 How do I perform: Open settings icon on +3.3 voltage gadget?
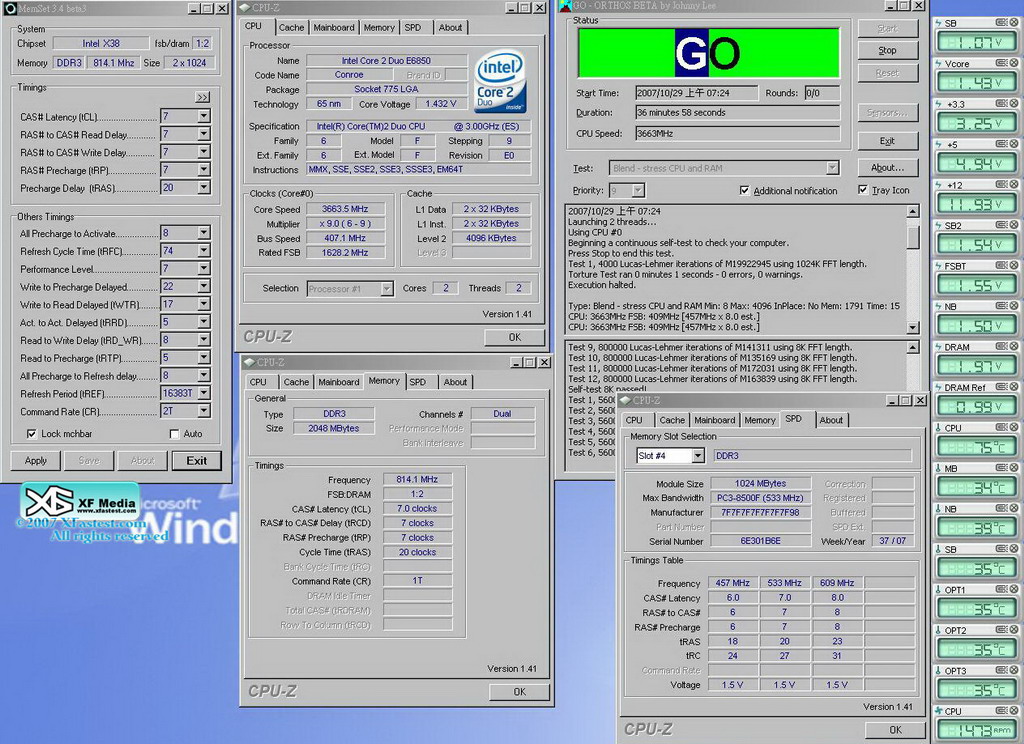[x=1001, y=104]
